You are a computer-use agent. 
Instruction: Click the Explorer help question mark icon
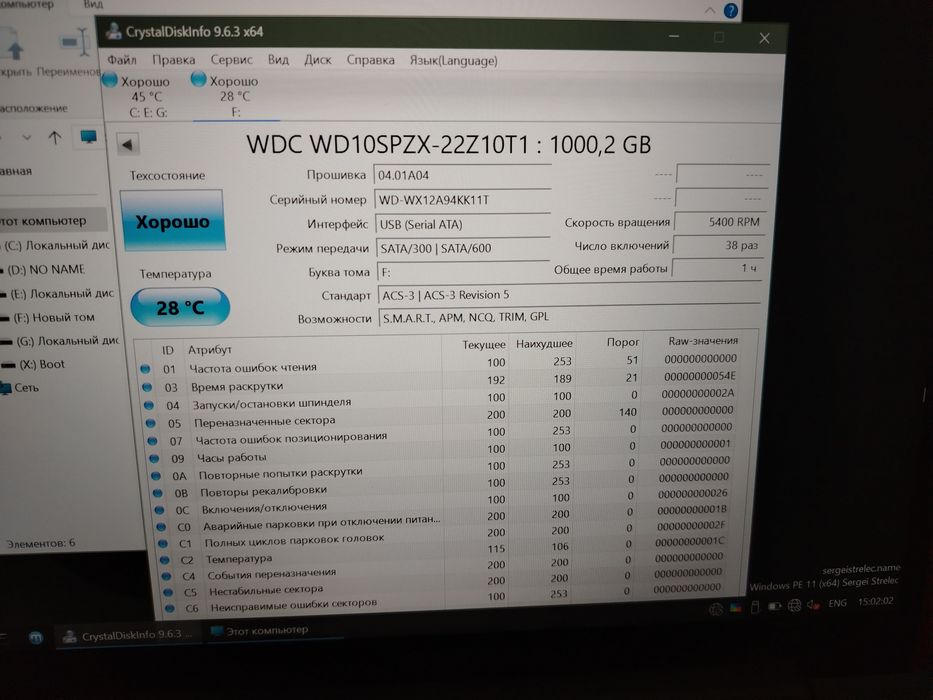click(x=730, y=10)
